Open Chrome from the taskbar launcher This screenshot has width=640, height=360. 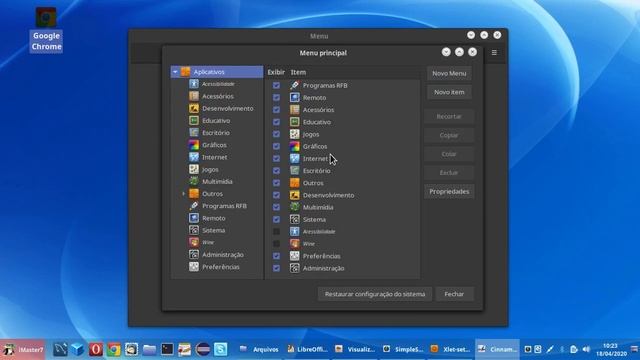(x=113, y=349)
